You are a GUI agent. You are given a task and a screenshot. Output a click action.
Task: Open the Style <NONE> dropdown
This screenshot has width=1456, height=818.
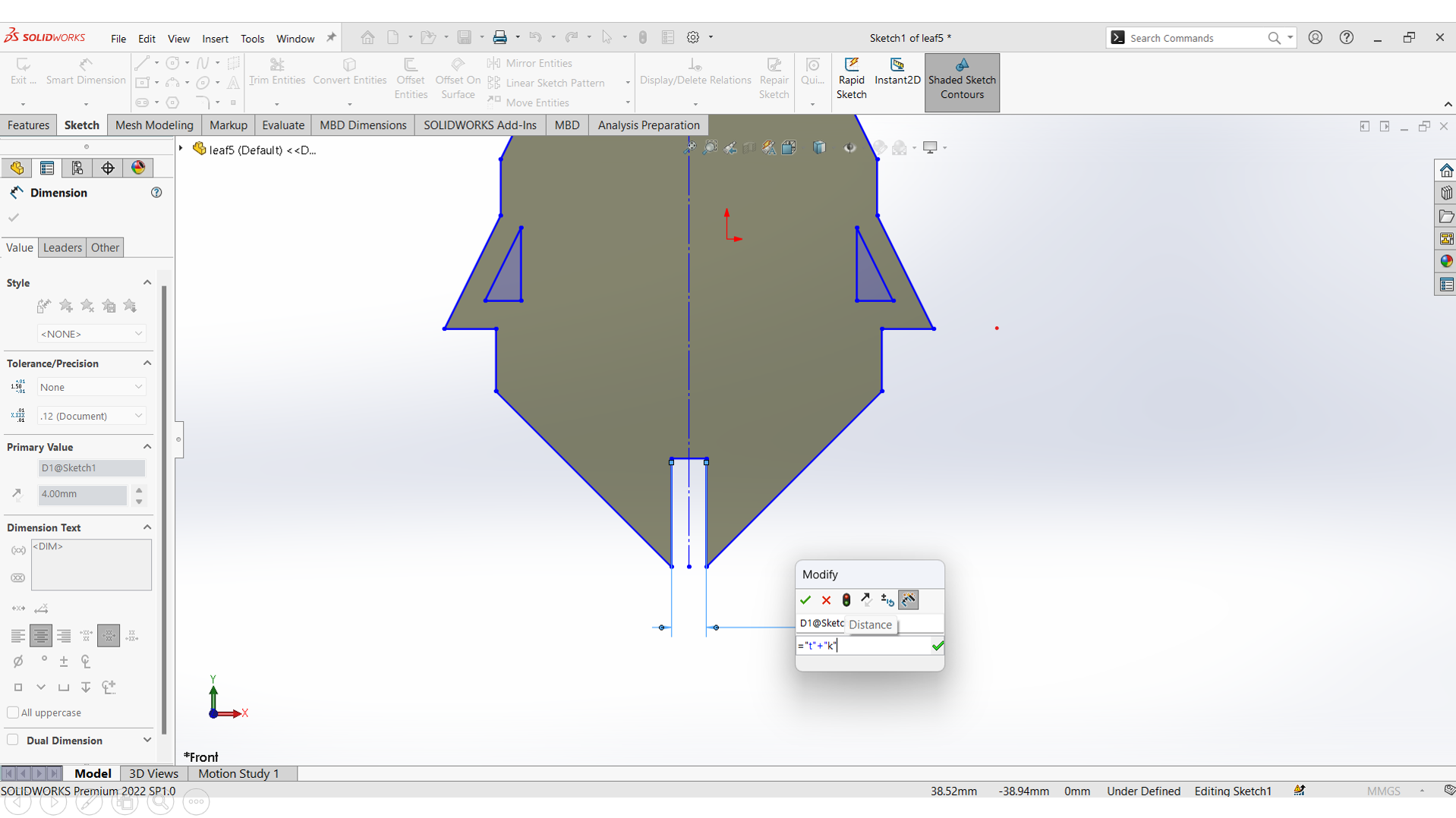click(x=91, y=334)
